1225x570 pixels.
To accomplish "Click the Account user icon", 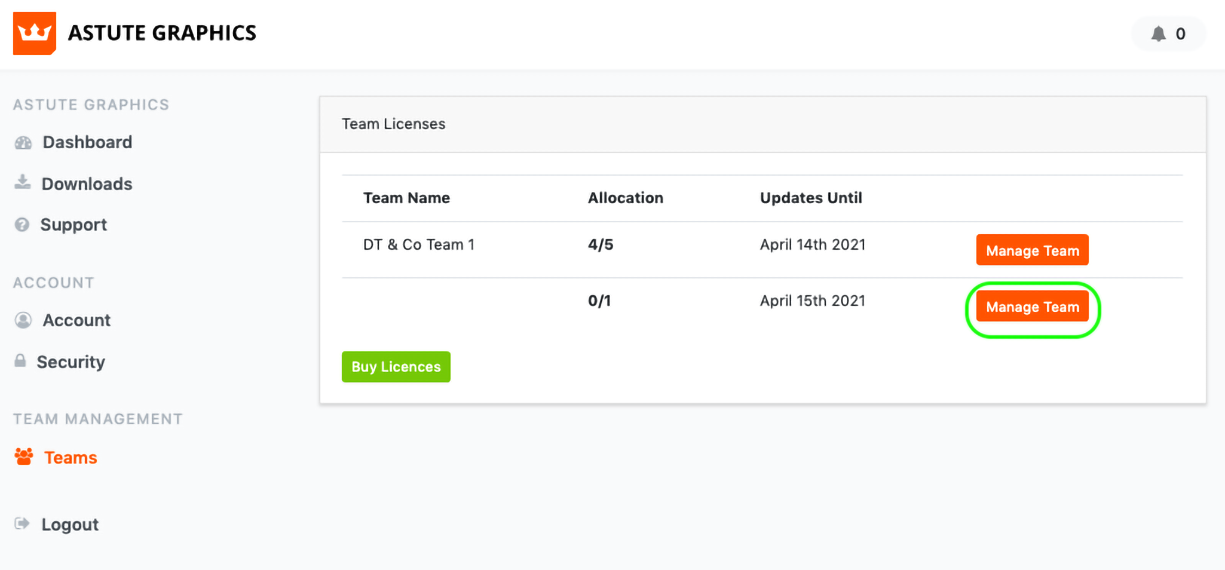I will (23, 321).
